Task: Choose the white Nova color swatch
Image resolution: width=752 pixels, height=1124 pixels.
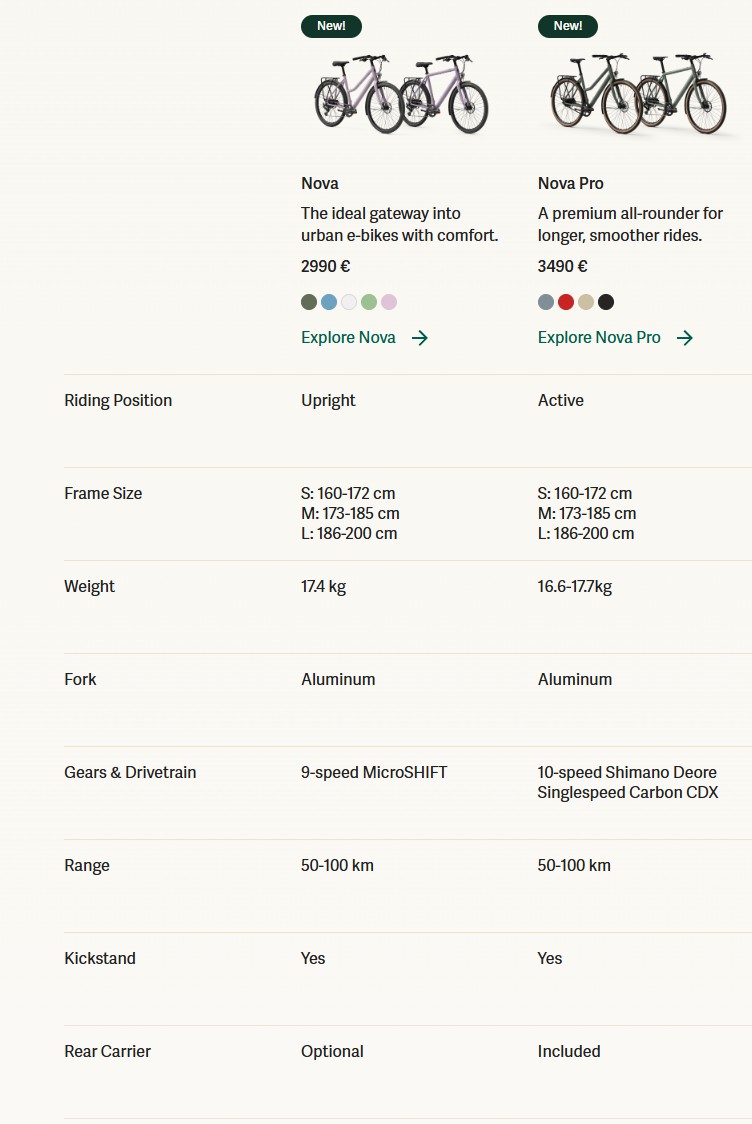Action: [x=349, y=302]
